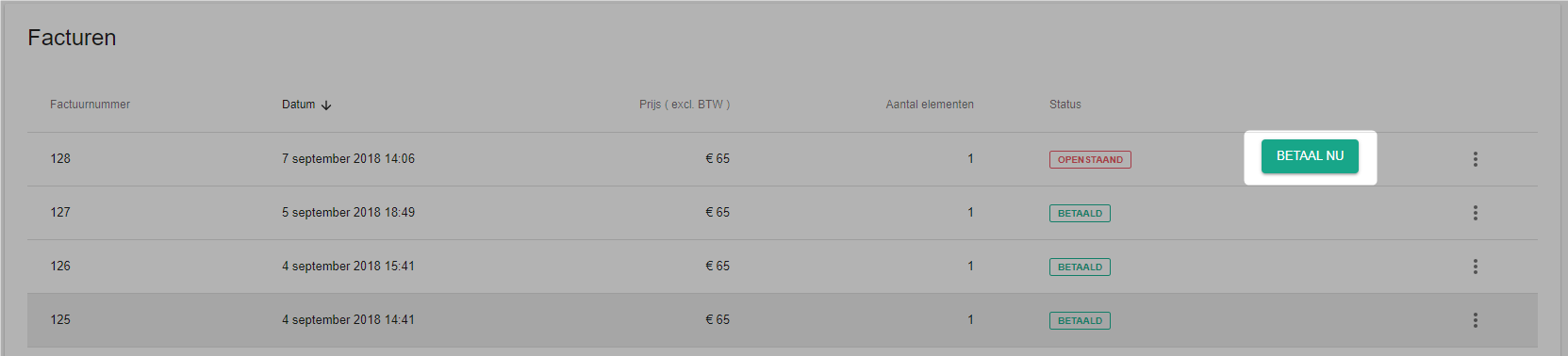This screenshot has width=1568, height=356.
Task: Sort by Datum column header
Action: click(298, 105)
